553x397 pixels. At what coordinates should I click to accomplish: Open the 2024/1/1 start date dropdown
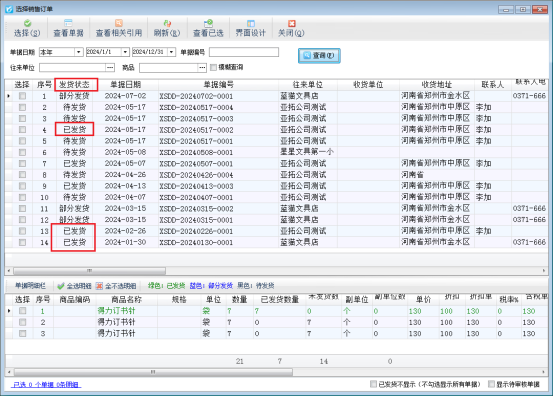pyautogui.click(x=125, y=52)
